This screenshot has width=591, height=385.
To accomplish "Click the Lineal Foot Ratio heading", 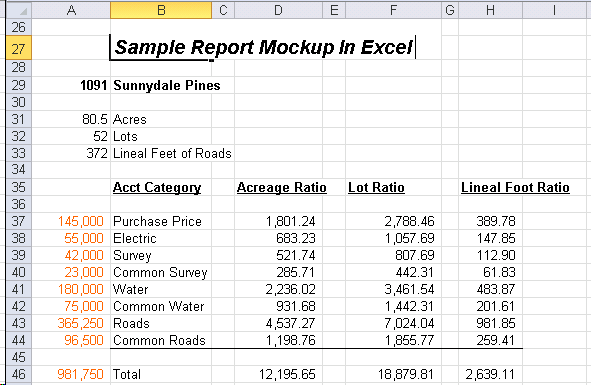I will point(515,187).
